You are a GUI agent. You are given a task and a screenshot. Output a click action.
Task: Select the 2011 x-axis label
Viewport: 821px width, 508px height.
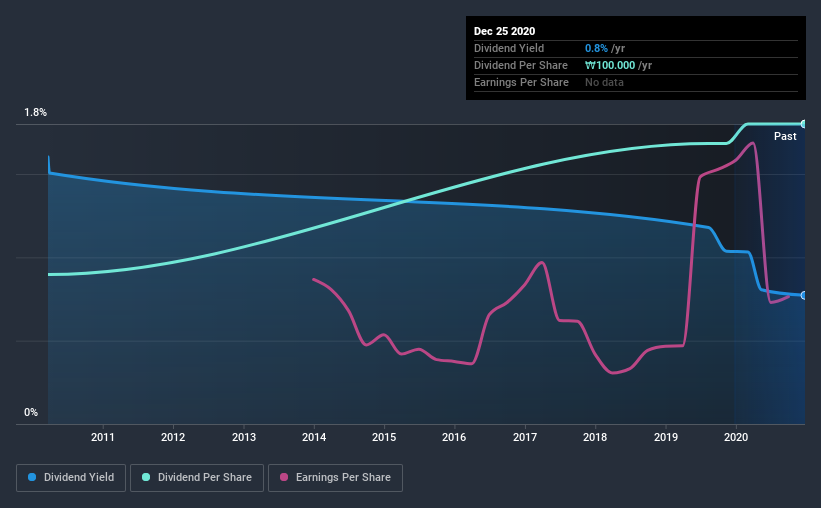tap(103, 437)
